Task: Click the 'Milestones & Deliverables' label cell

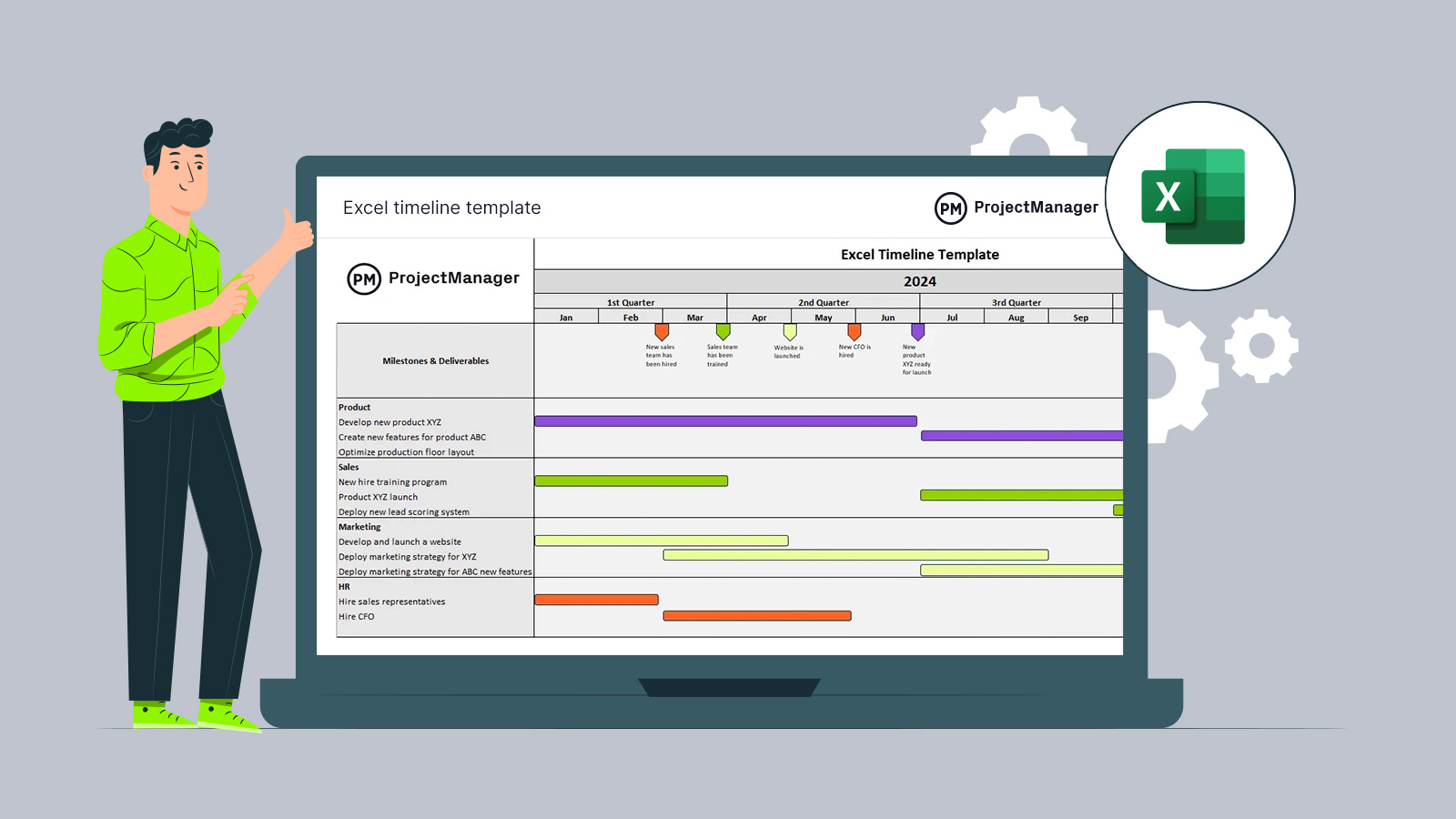Action: point(435,361)
